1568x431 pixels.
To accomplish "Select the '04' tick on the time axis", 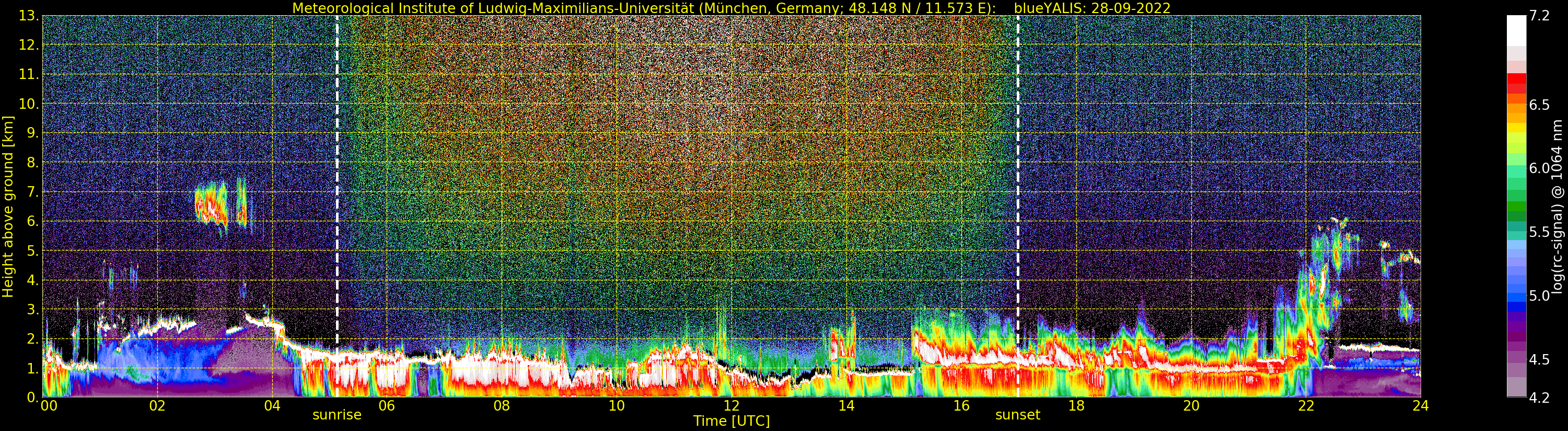I will (x=272, y=405).
